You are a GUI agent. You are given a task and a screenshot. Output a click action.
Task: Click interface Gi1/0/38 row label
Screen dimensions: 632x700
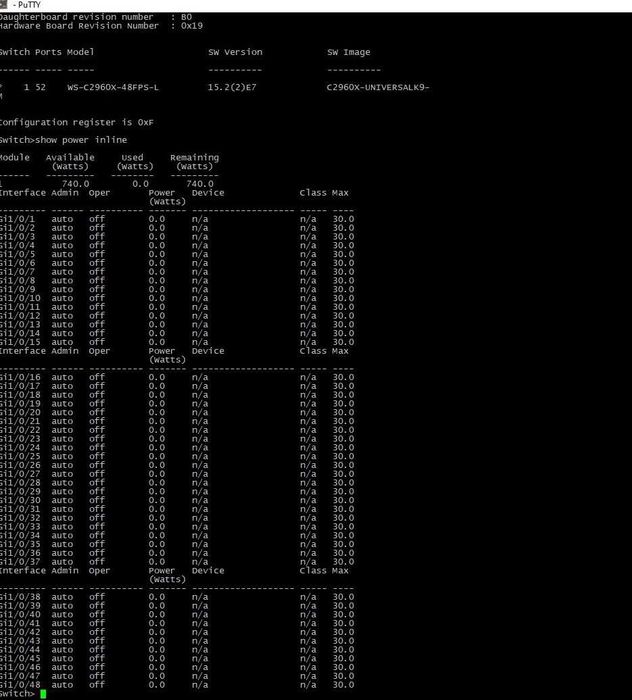pos(20,597)
